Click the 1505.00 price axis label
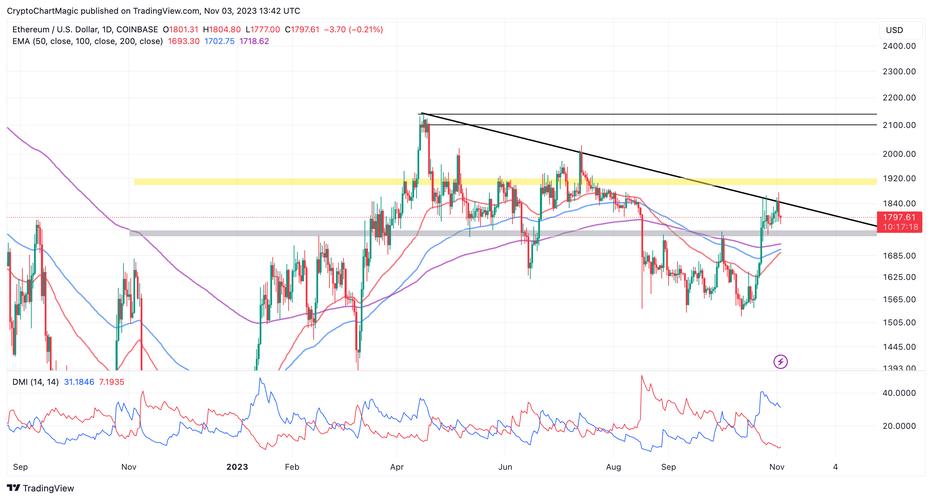 tap(899, 322)
